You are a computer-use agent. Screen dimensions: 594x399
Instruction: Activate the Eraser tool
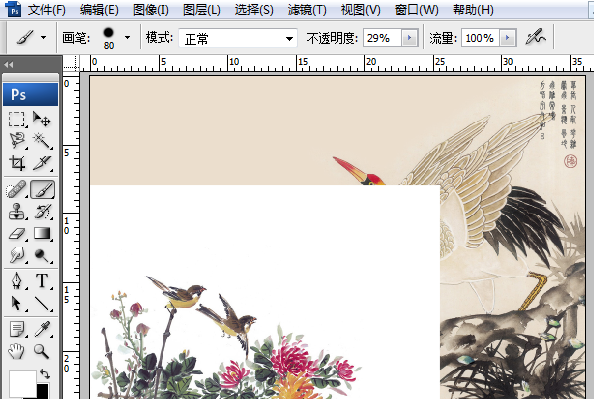(17, 233)
